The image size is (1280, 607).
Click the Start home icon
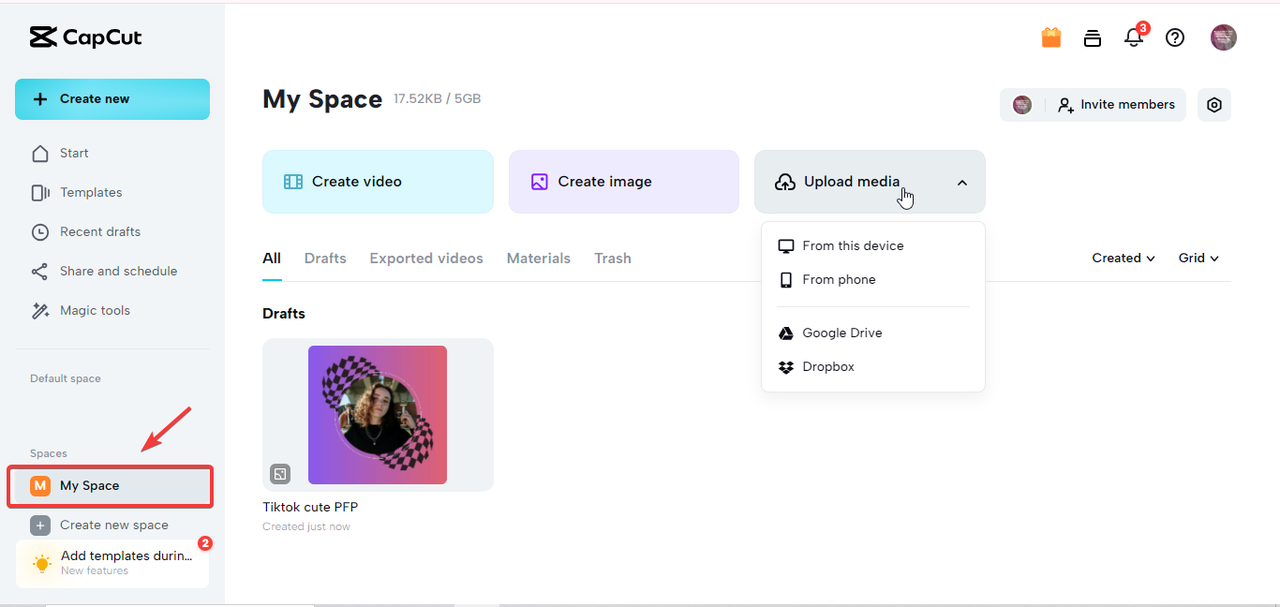pyautogui.click(x=40, y=153)
